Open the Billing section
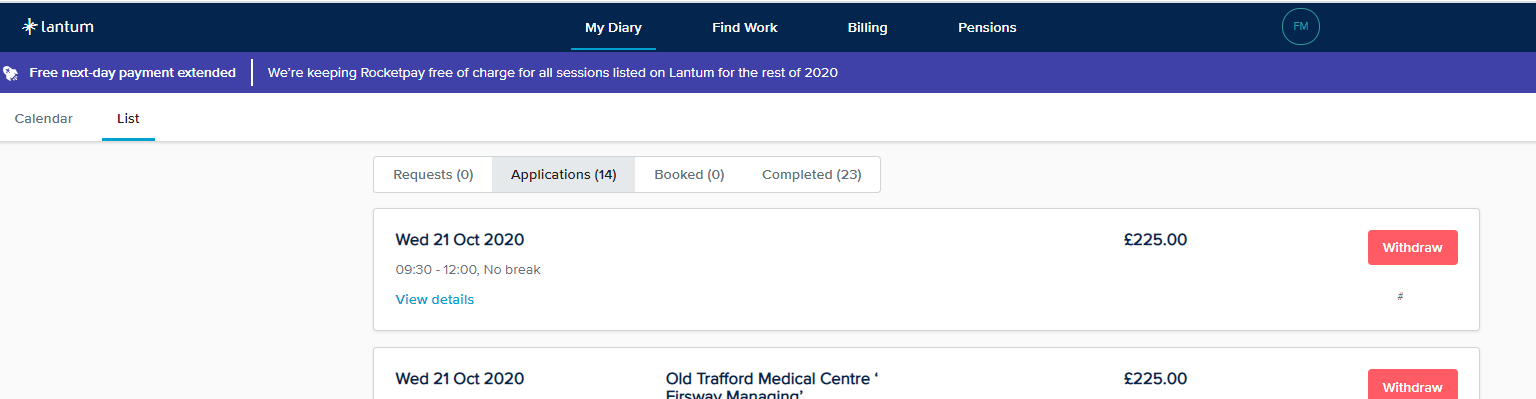This screenshot has height=399, width=1536. pyautogui.click(x=867, y=28)
